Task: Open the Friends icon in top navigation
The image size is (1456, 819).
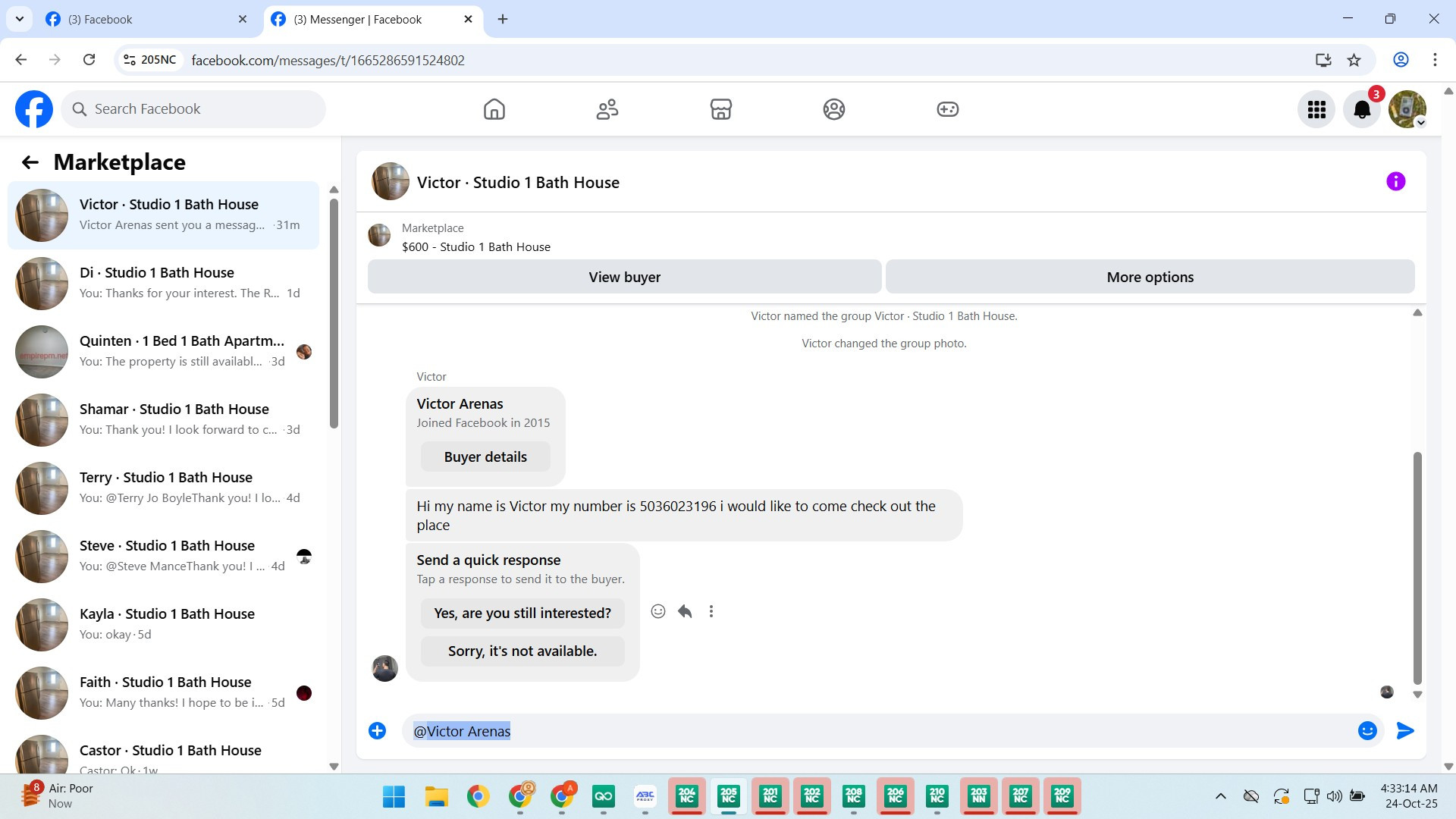Action: click(x=607, y=109)
